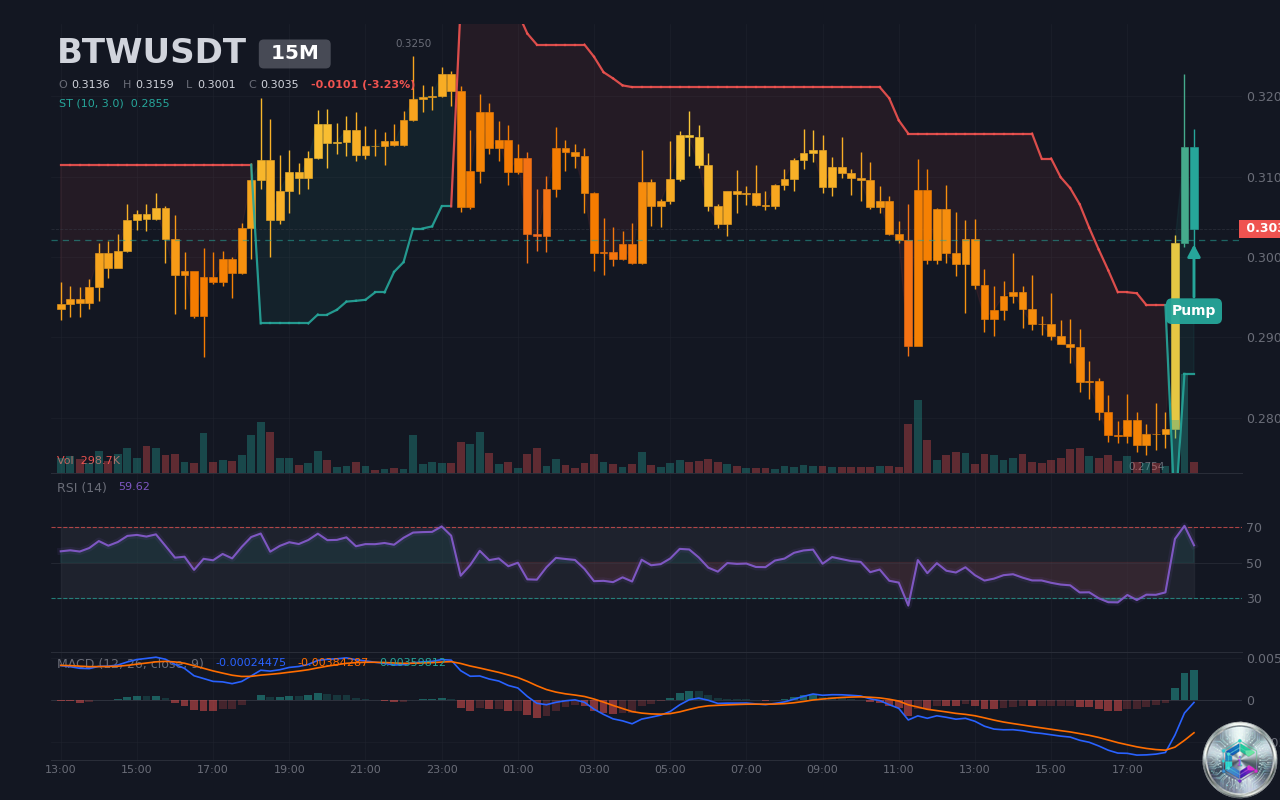This screenshot has width=1280, height=800.
Task: Click the BTWUSDT symbol title
Action: [151, 53]
